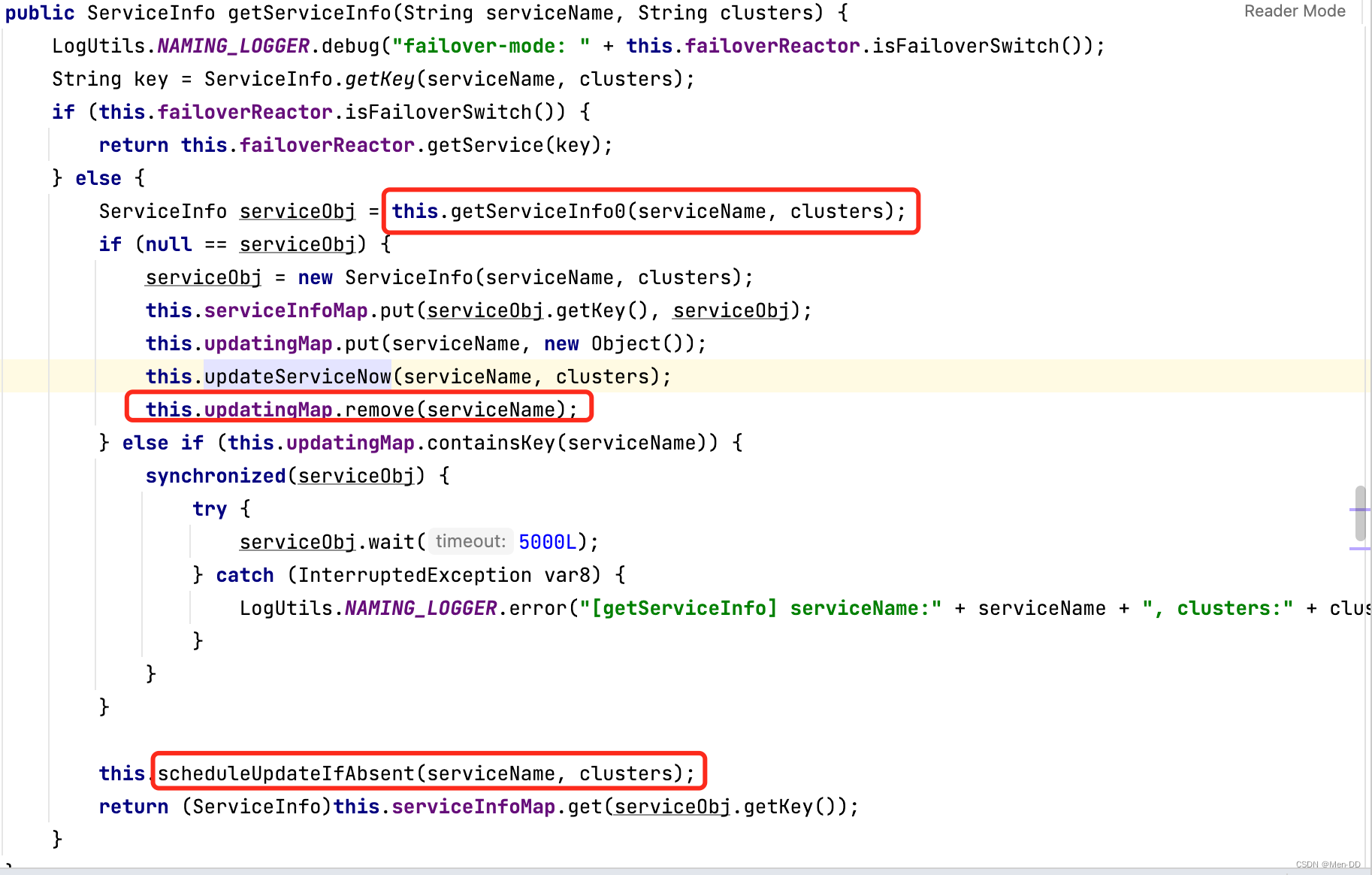Enable Reader Mode in the editor
Screen dimensions: 1372x875
pyautogui.click(x=1295, y=11)
